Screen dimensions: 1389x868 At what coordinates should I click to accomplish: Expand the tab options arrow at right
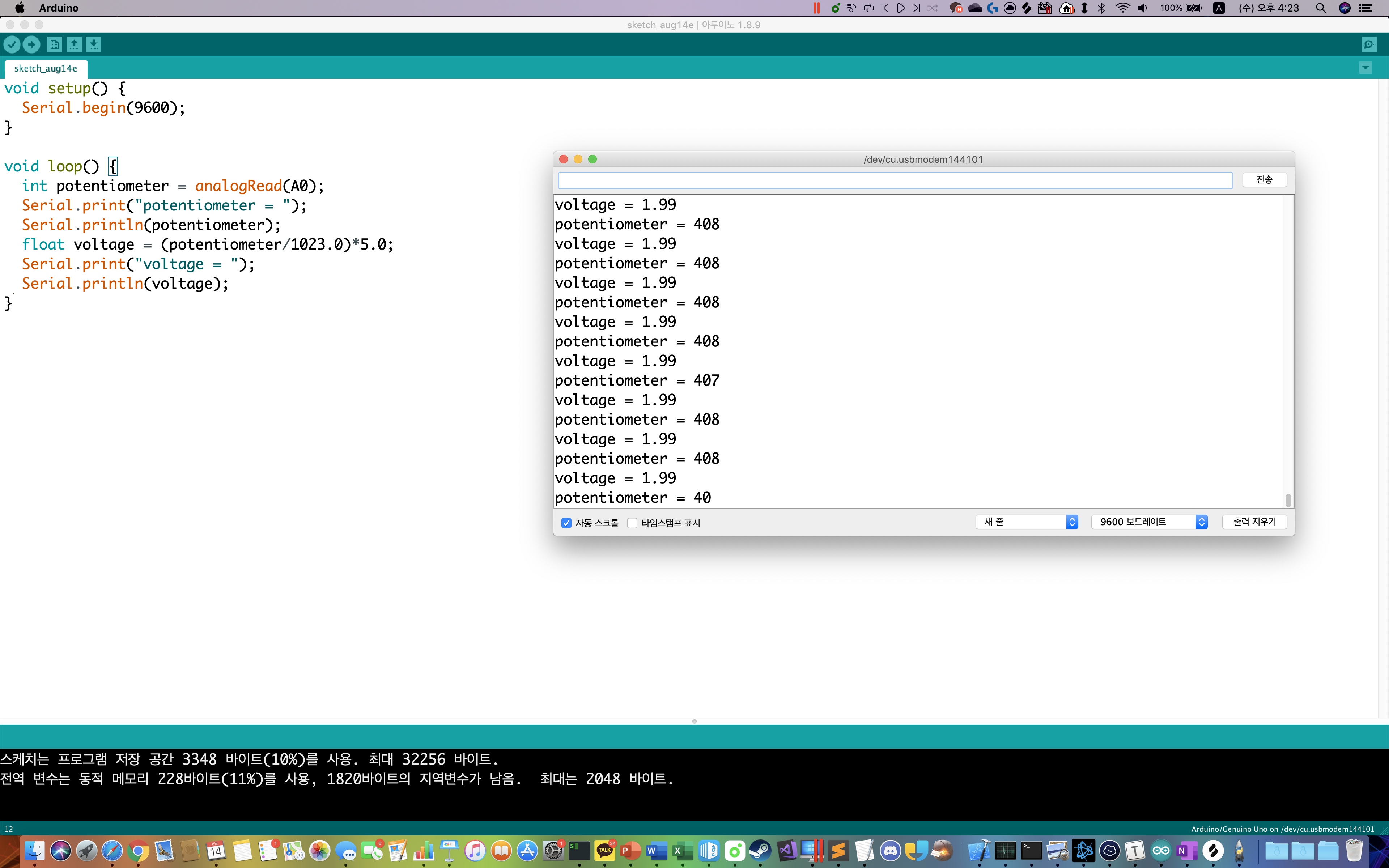[1365, 68]
